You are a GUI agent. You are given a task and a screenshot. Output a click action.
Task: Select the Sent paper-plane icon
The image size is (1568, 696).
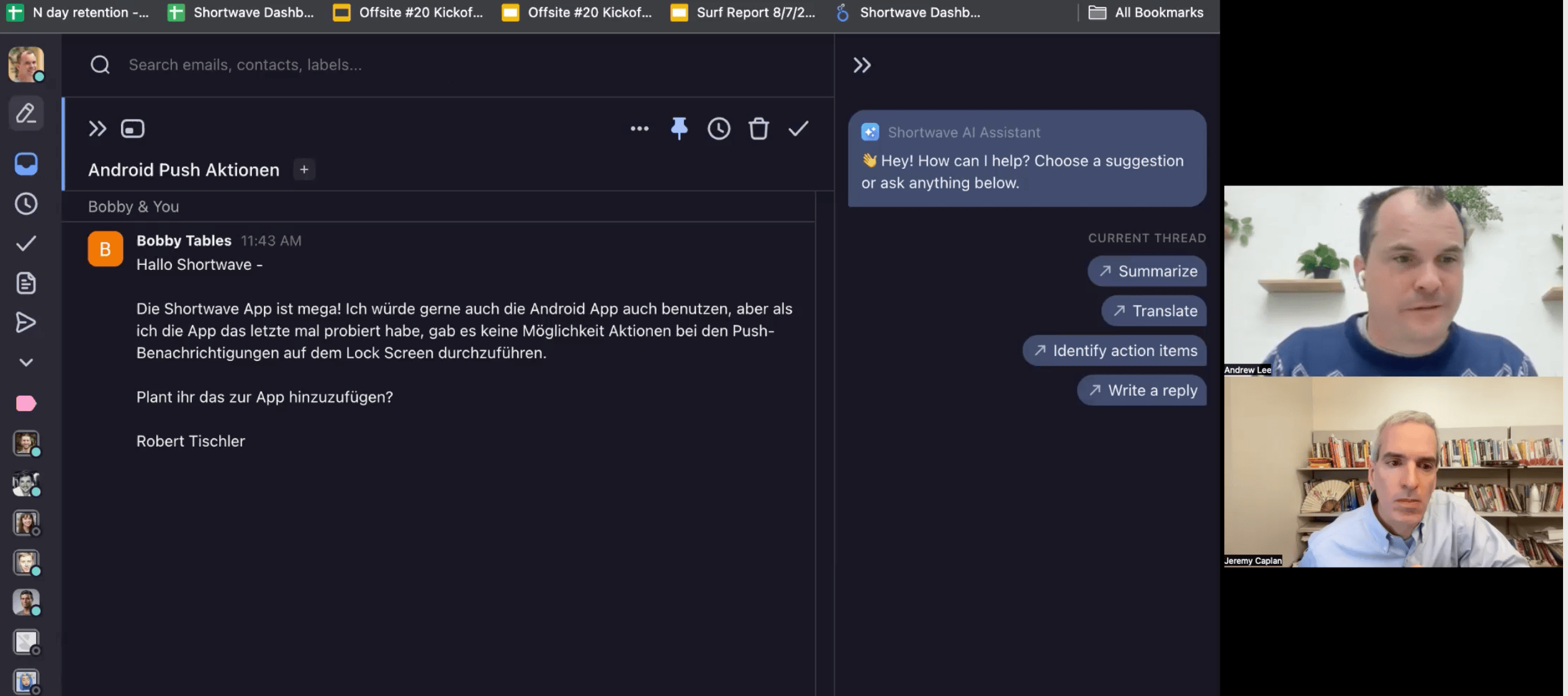[x=25, y=322]
